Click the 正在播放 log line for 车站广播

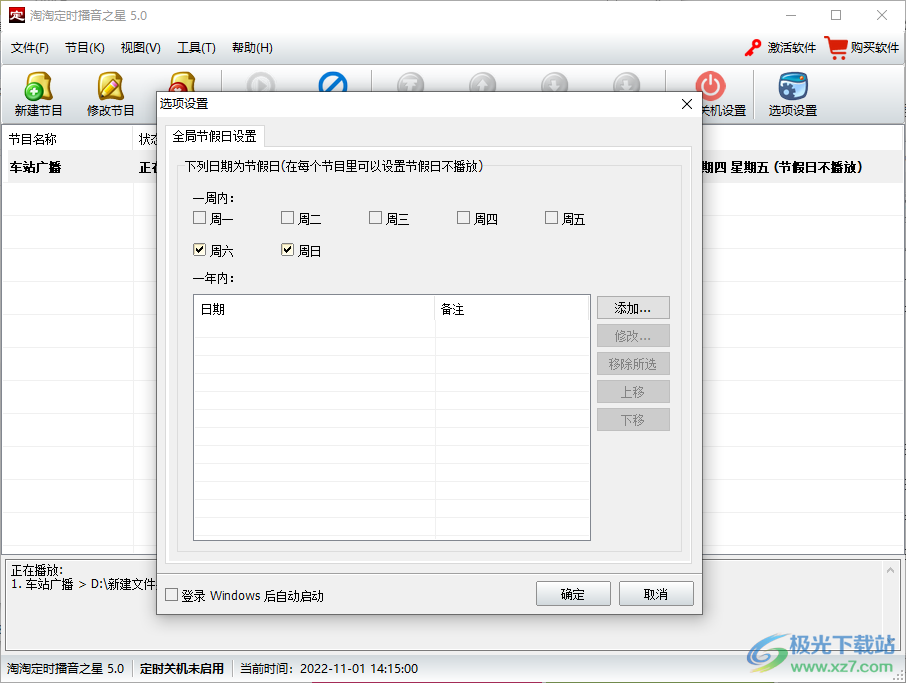coord(83,584)
